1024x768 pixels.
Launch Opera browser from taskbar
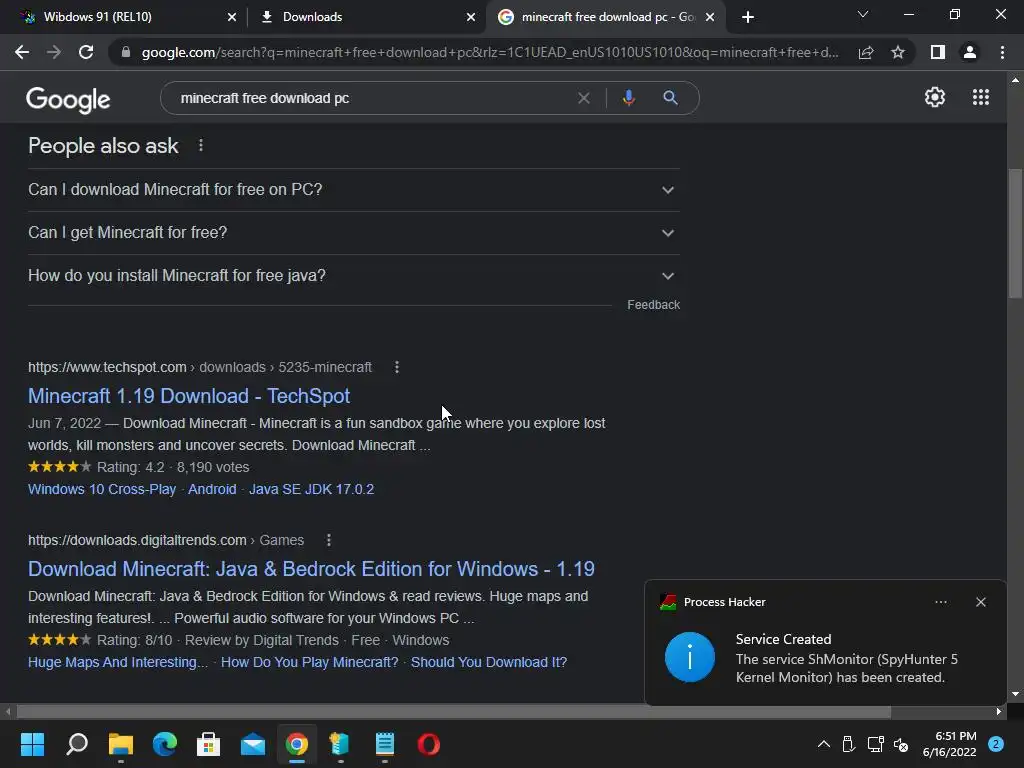[x=428, y=744]
